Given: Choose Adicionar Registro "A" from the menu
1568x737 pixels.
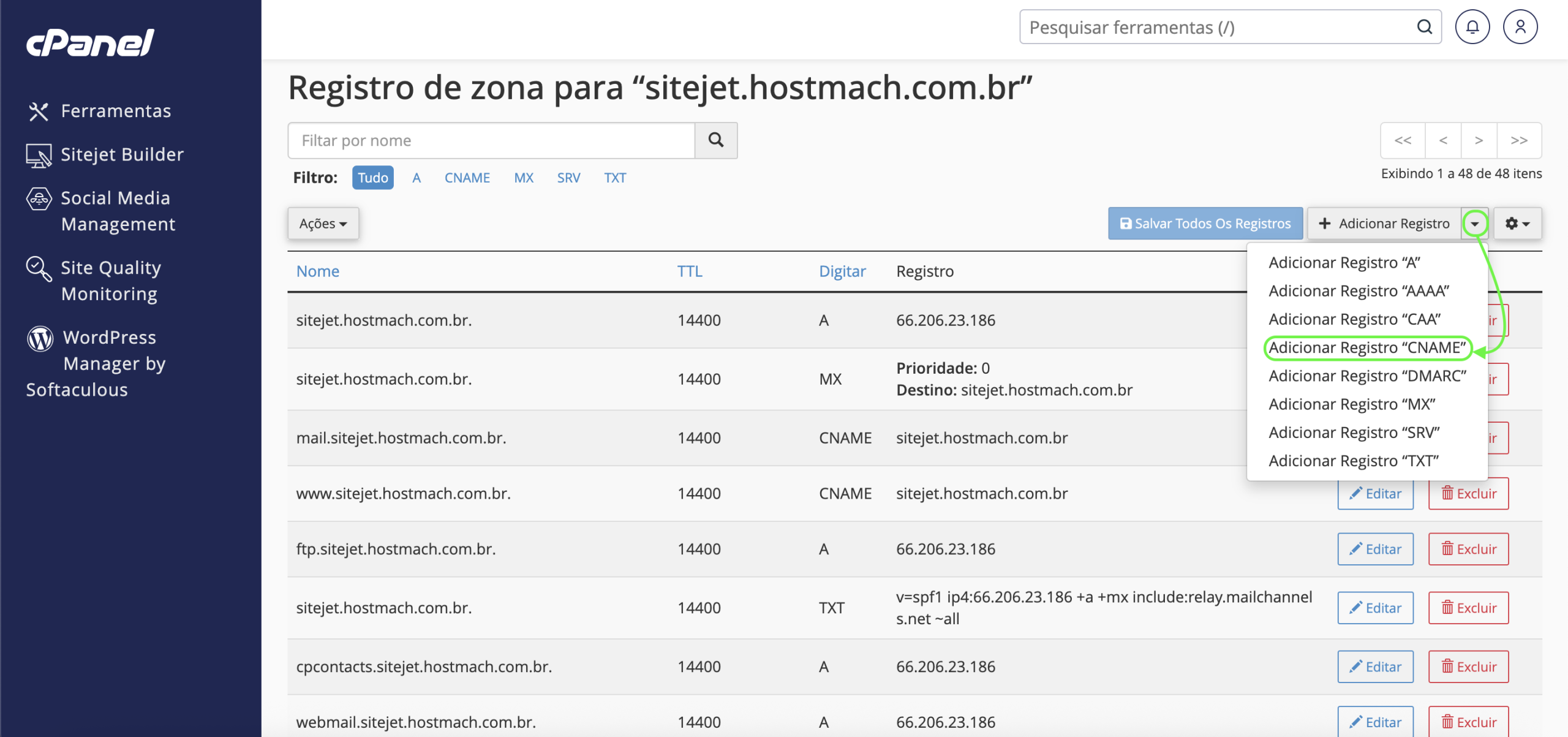Looking at the screenshot, I should [x=1344, y=262].
